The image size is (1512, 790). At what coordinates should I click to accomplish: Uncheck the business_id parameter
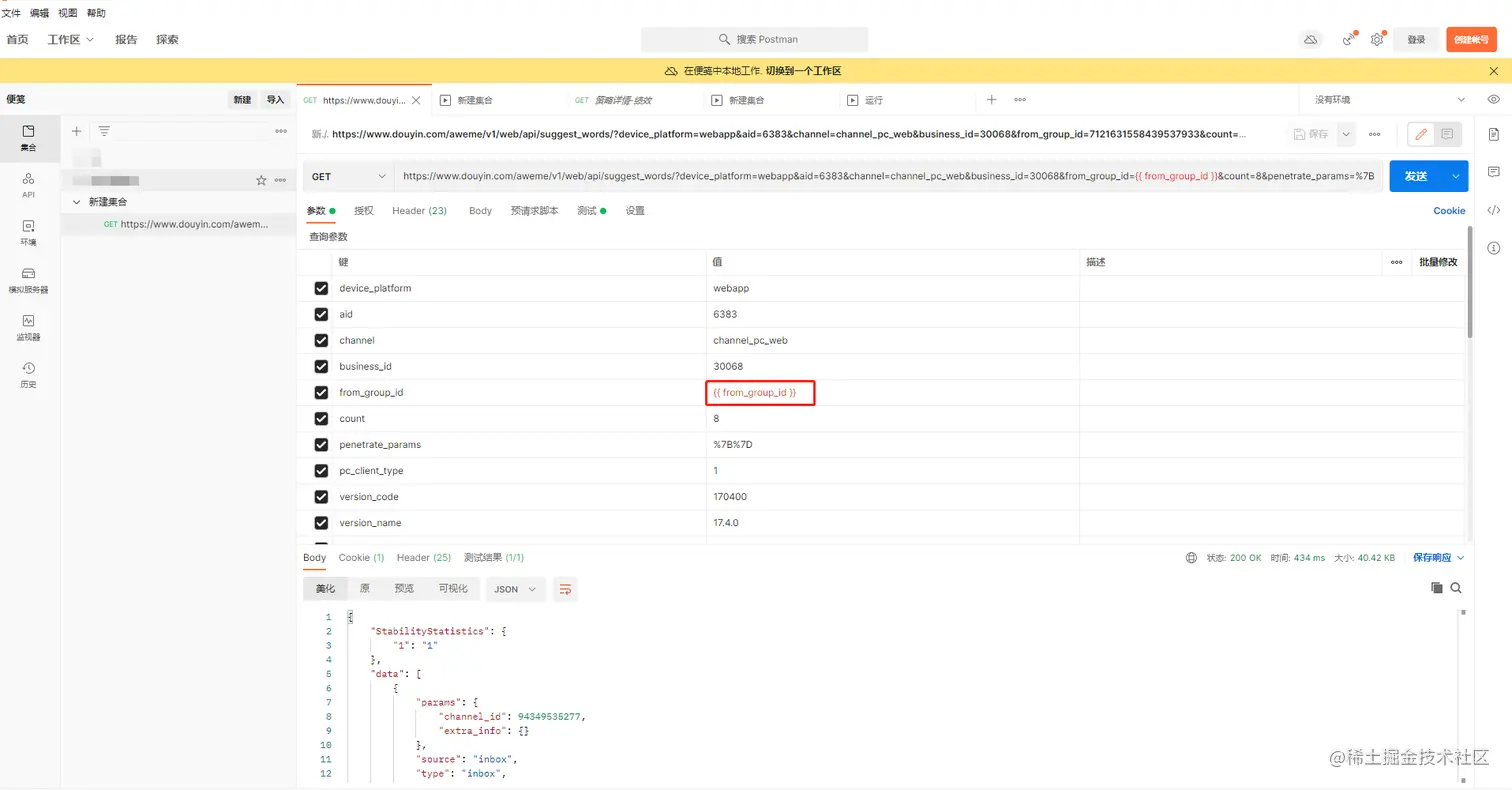321,366
